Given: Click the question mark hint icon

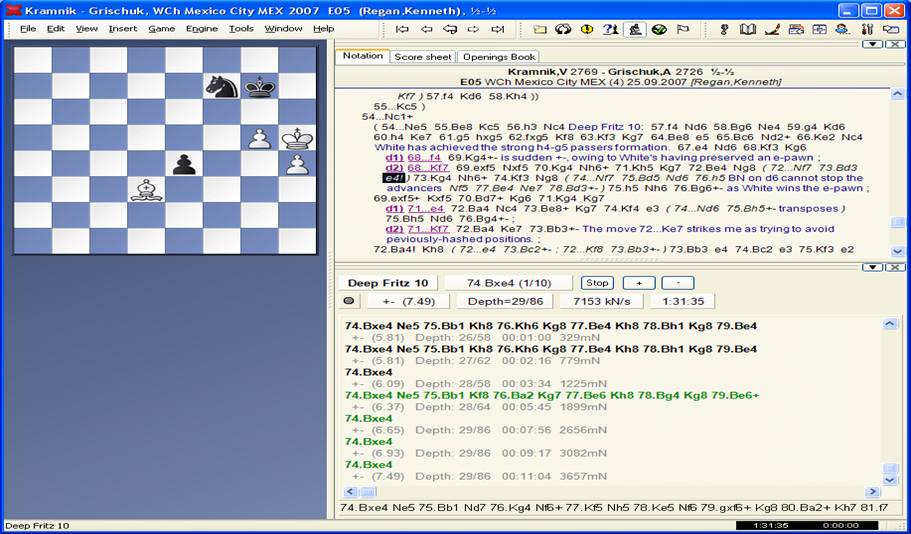Looking at the screenshot, I should (610, 29).
